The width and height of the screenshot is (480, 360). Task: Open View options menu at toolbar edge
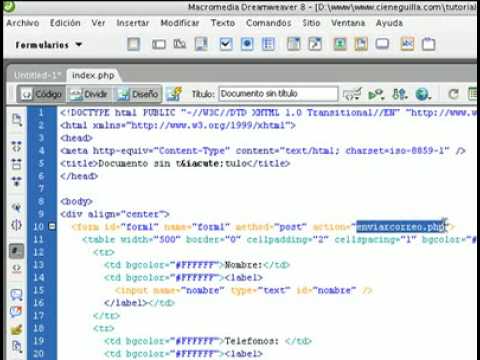473,94
